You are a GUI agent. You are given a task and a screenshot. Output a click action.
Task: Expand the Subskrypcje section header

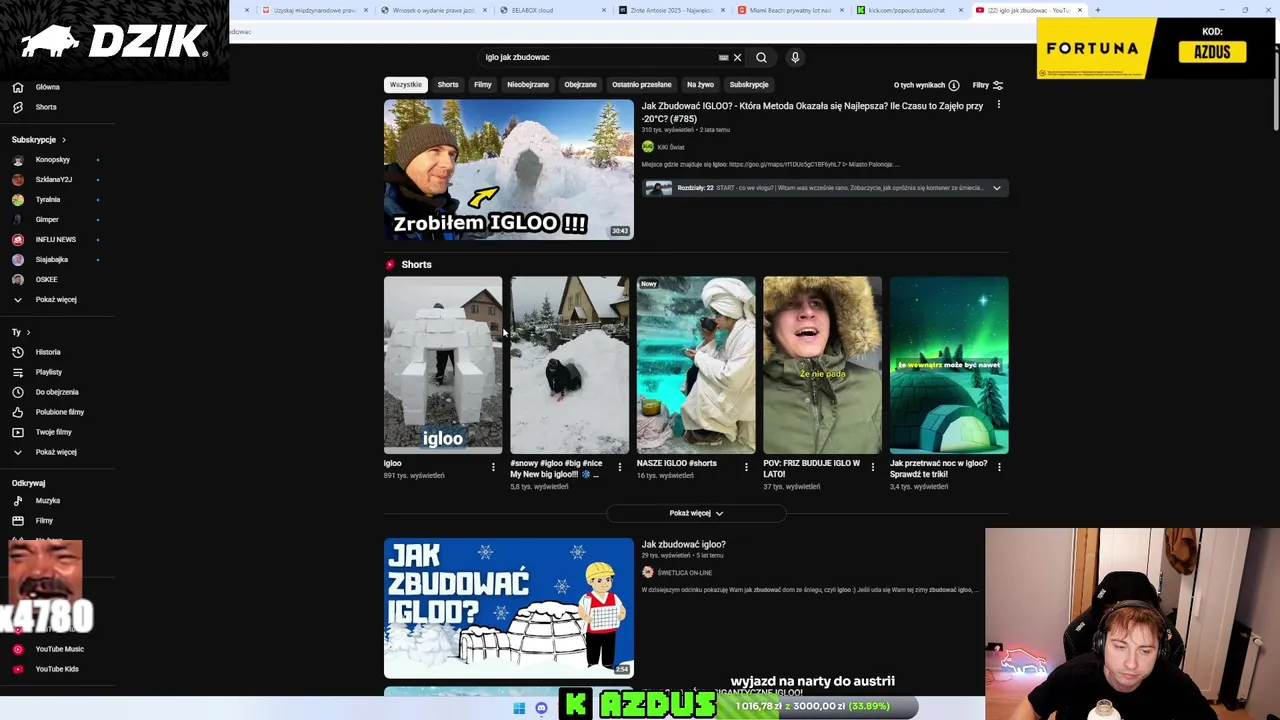pyautogui.click(x=39, y=140)
